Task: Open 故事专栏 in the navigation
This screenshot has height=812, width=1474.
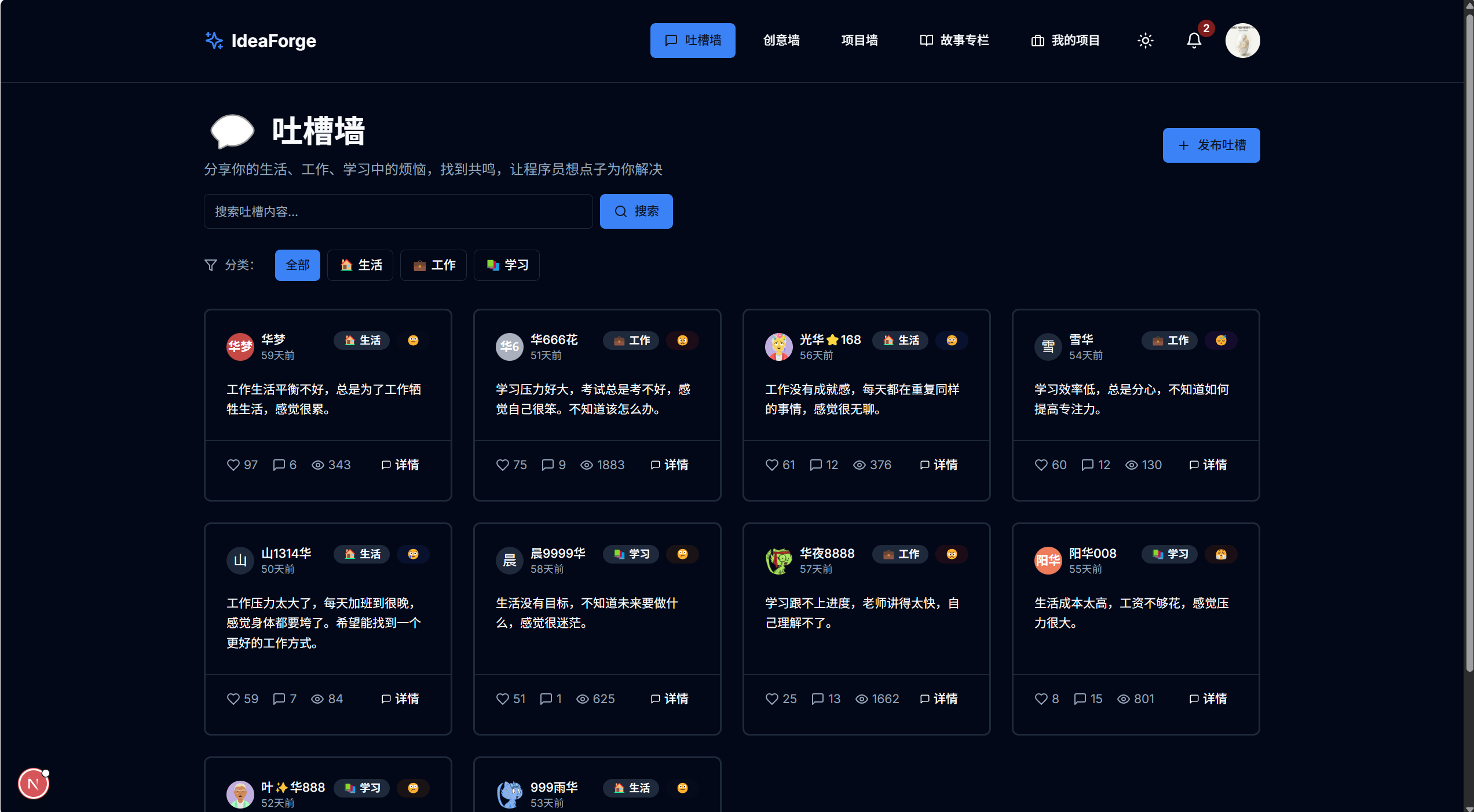Action: tap(954, 41)
